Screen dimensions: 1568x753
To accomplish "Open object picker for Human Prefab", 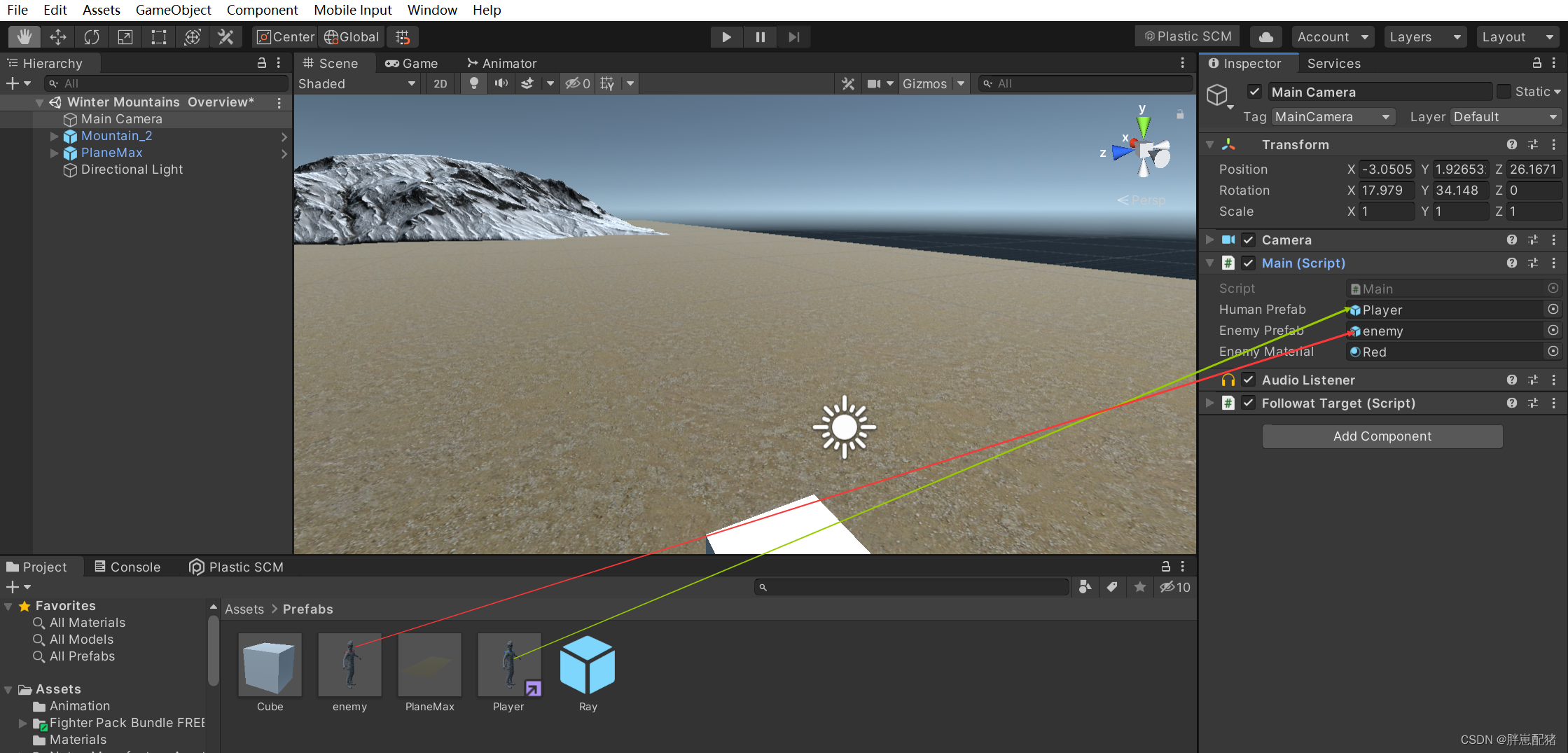I will 1553,309.
